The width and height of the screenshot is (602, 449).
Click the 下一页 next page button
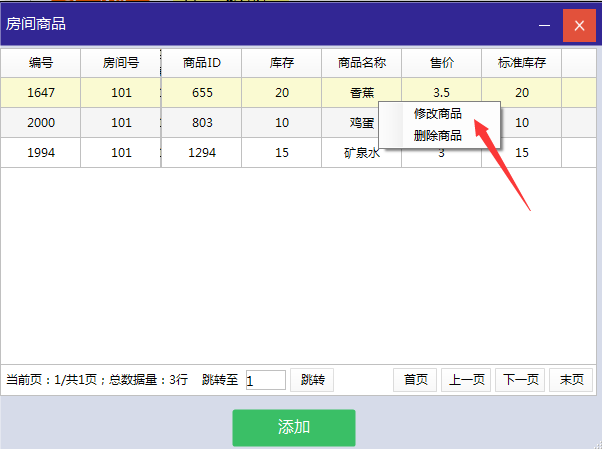pyautogui.click(x=520, y=380)
